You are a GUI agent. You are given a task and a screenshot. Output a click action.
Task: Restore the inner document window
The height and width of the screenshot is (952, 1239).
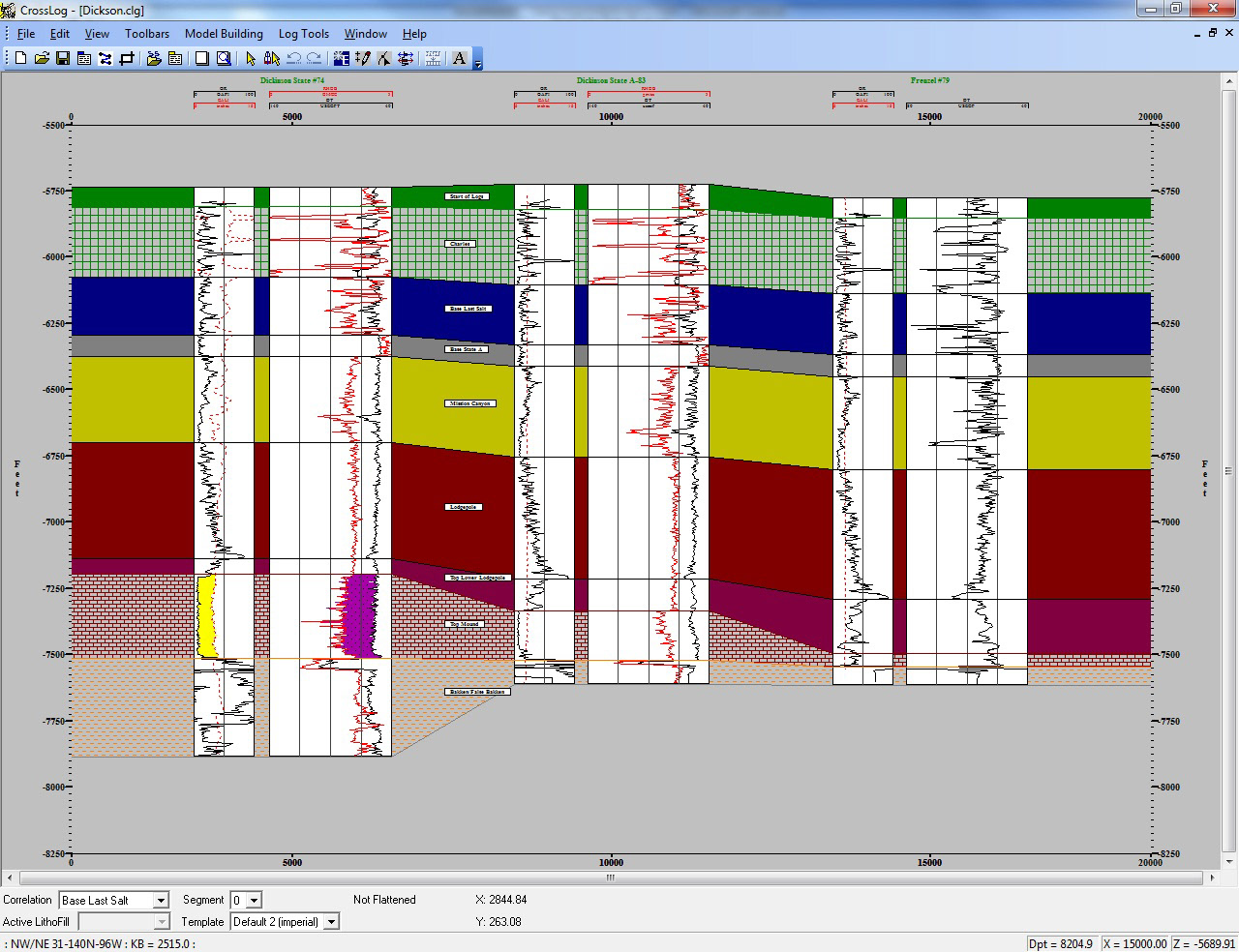(1213, 33)
